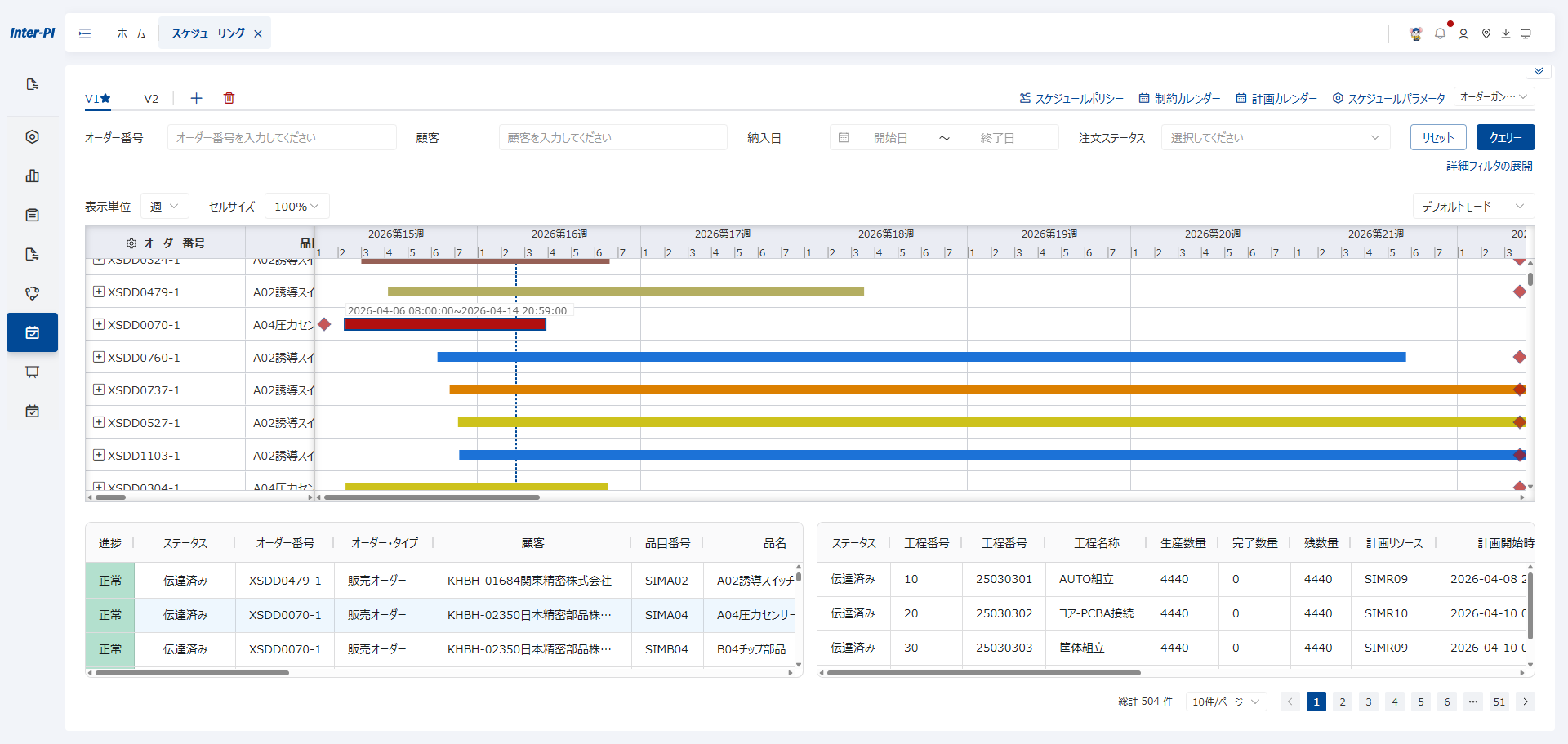The width and height of the screenshot is (1568, 744).
Task: Open デフォルトモード dropdown
Action: point(1473,207)
